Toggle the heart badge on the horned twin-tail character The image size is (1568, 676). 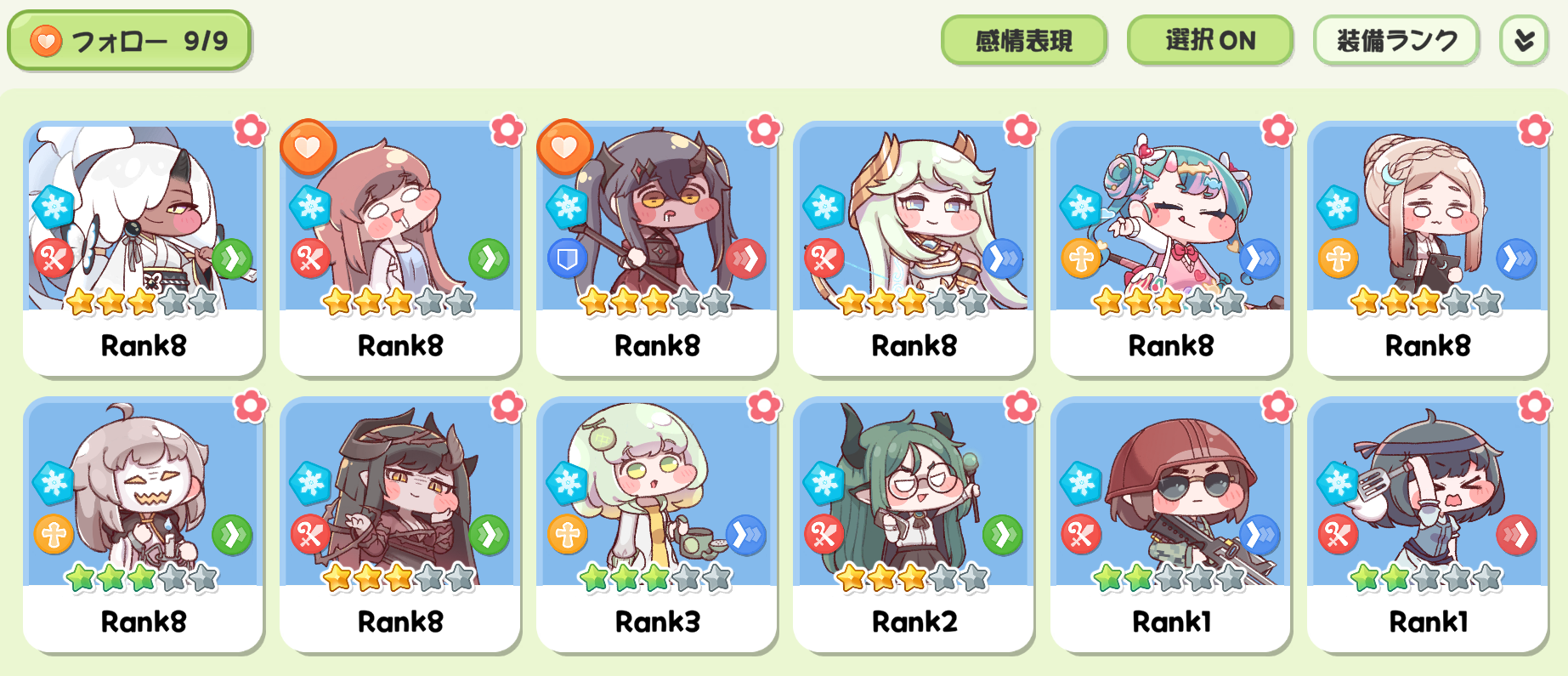click(x=564, y=146)
